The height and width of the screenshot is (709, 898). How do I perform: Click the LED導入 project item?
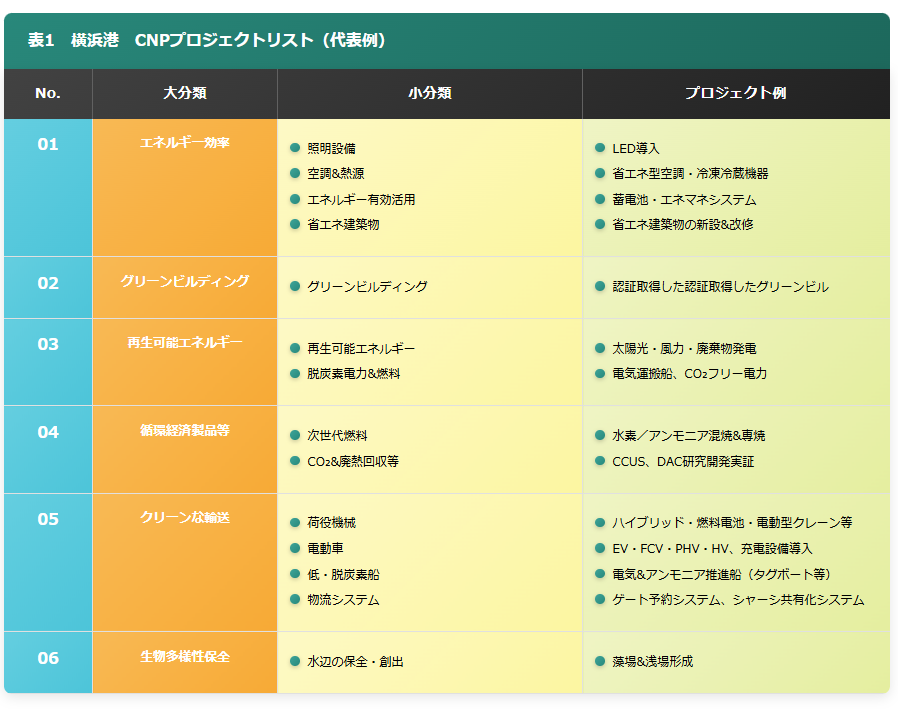click(x=636, y=148)
